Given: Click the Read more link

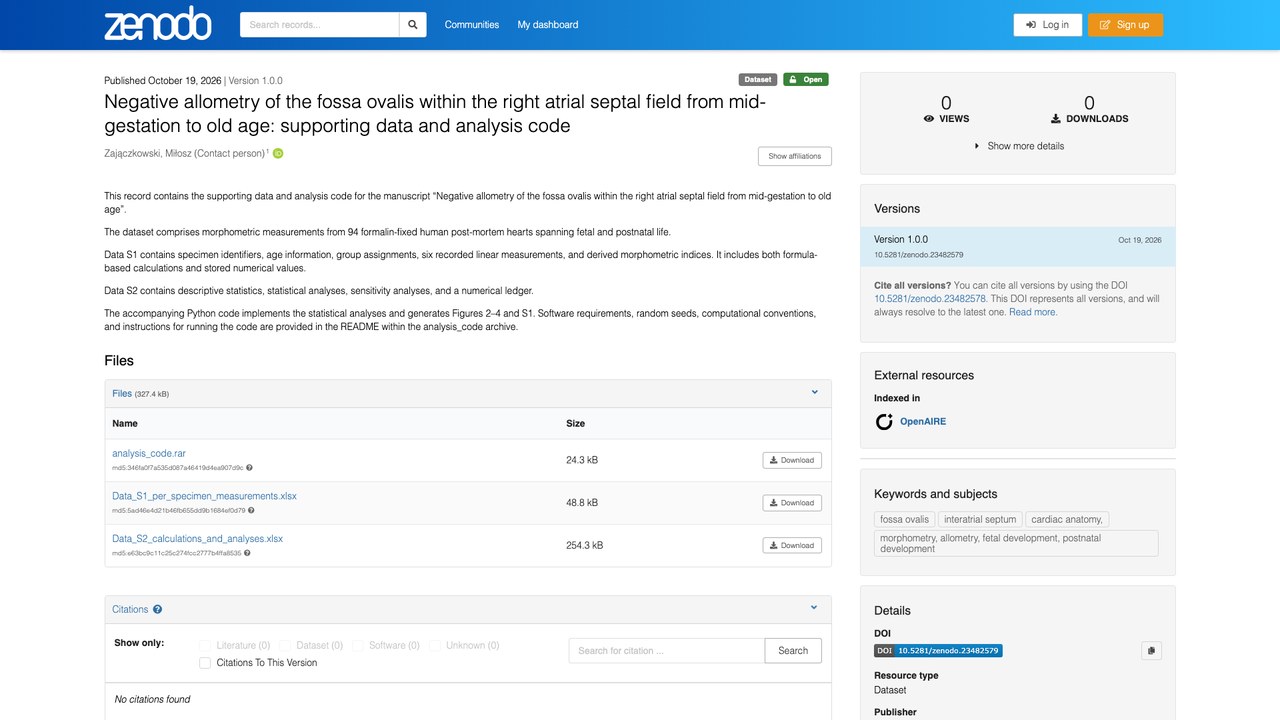Looking at the screenshot, I should [x=1032, y=312].
